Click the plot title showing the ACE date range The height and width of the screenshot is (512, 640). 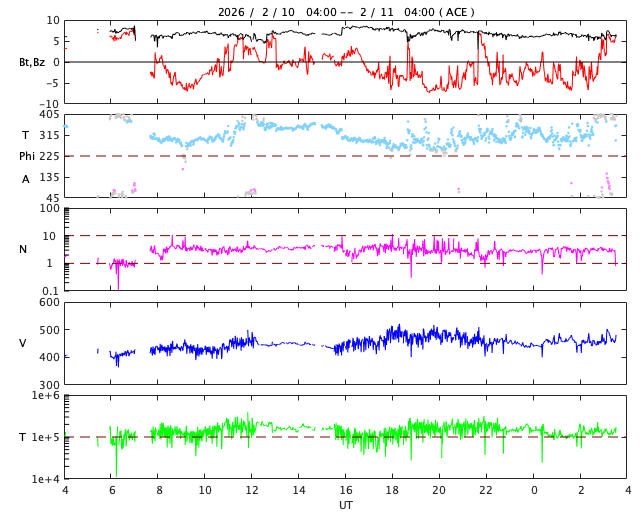[x=346, y=12]
